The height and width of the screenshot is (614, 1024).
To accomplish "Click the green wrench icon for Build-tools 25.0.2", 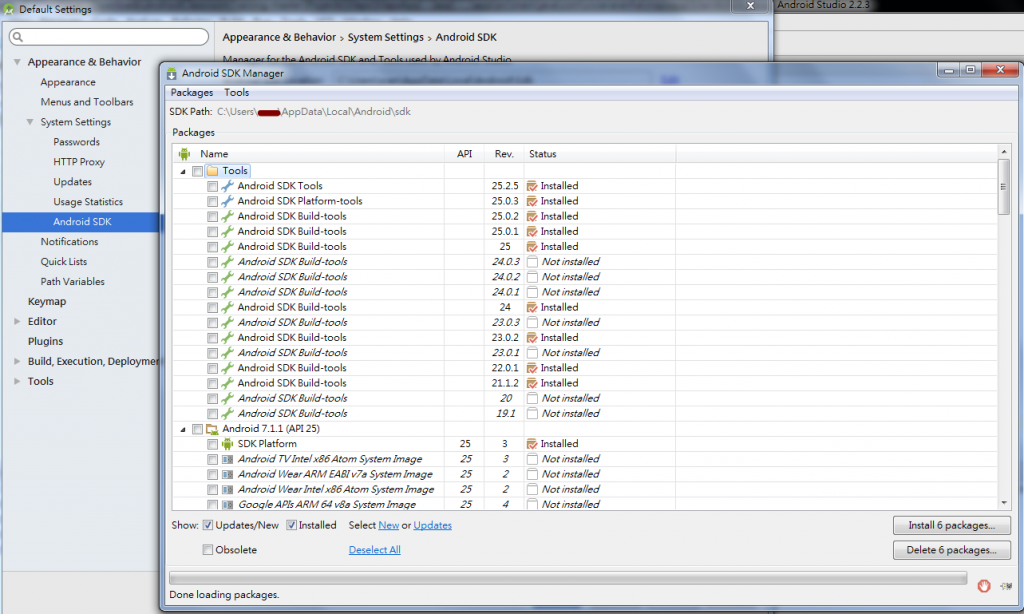I will pyautogui.click(x=227, y=216).
